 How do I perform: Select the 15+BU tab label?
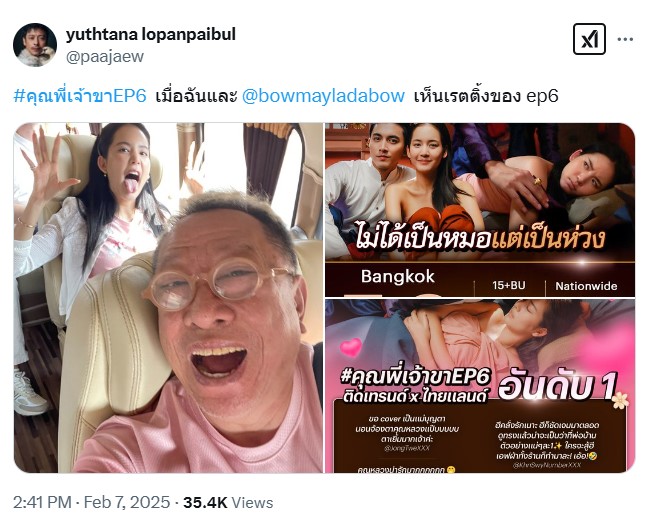[509, 285]
